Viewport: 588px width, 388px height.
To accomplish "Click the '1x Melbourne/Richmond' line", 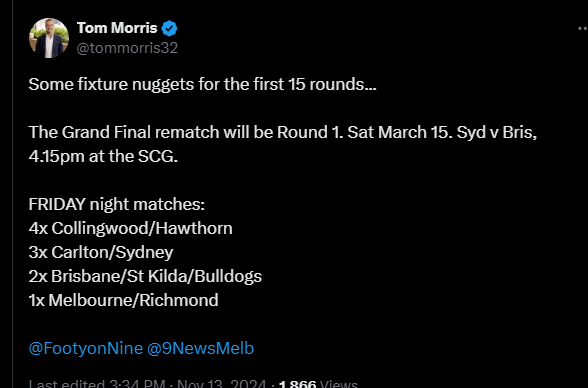I will coord(123,300).
